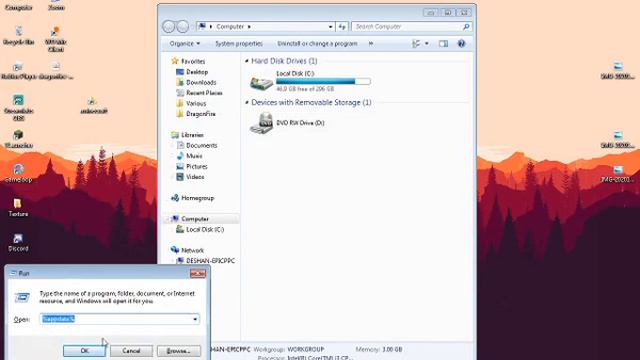Click Browse... in the Run dialog
This screenshot has height=360, width=640.
[179, 351]
